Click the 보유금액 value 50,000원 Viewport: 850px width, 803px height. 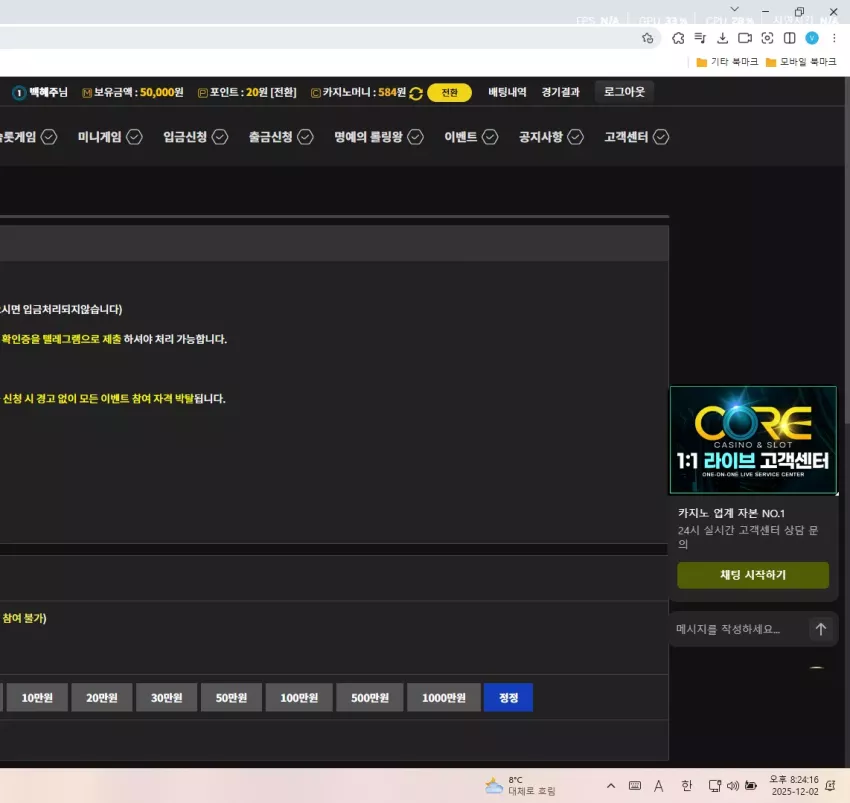point(162,93)
